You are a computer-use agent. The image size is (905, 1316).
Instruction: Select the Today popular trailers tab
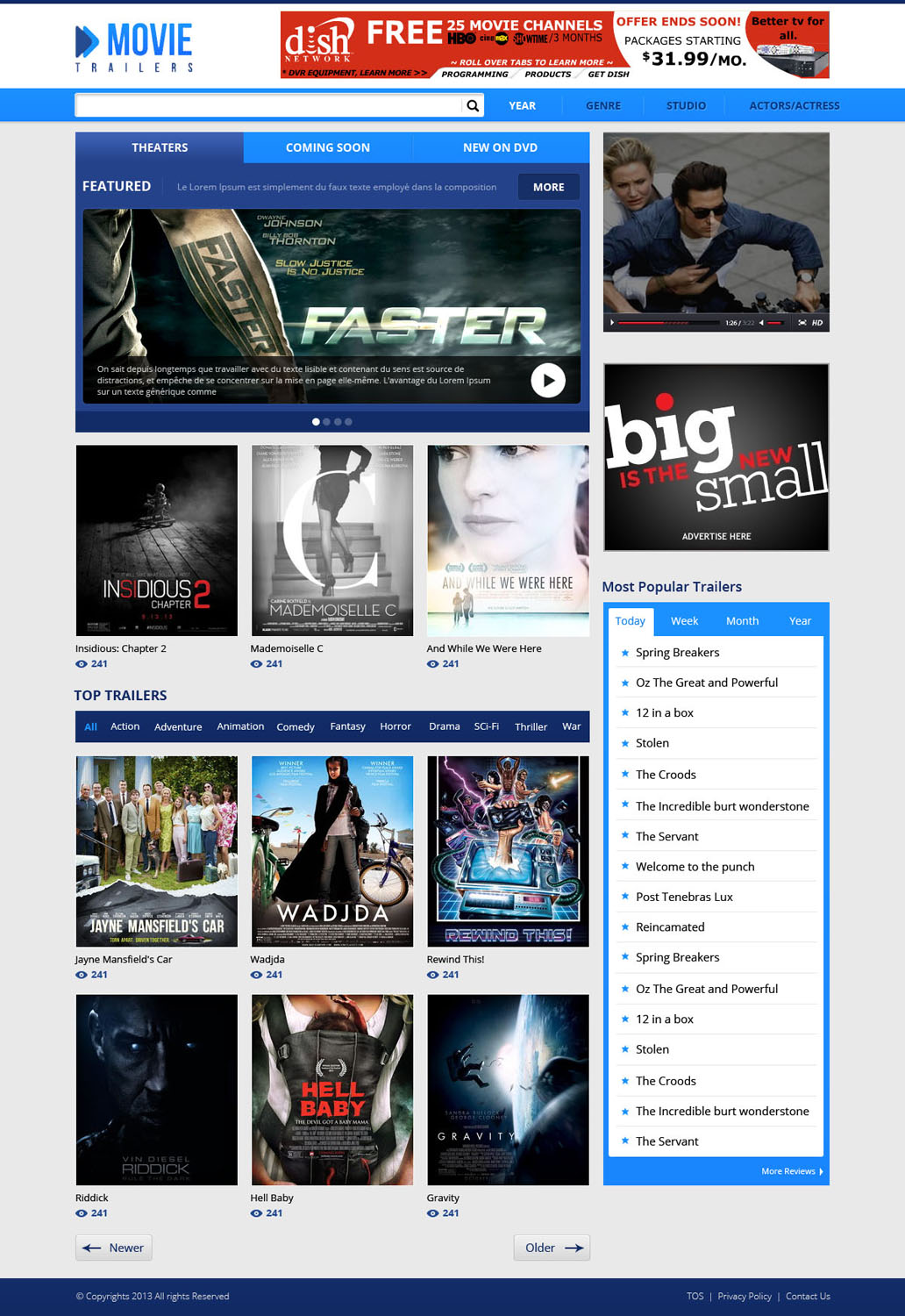[630, 621]
